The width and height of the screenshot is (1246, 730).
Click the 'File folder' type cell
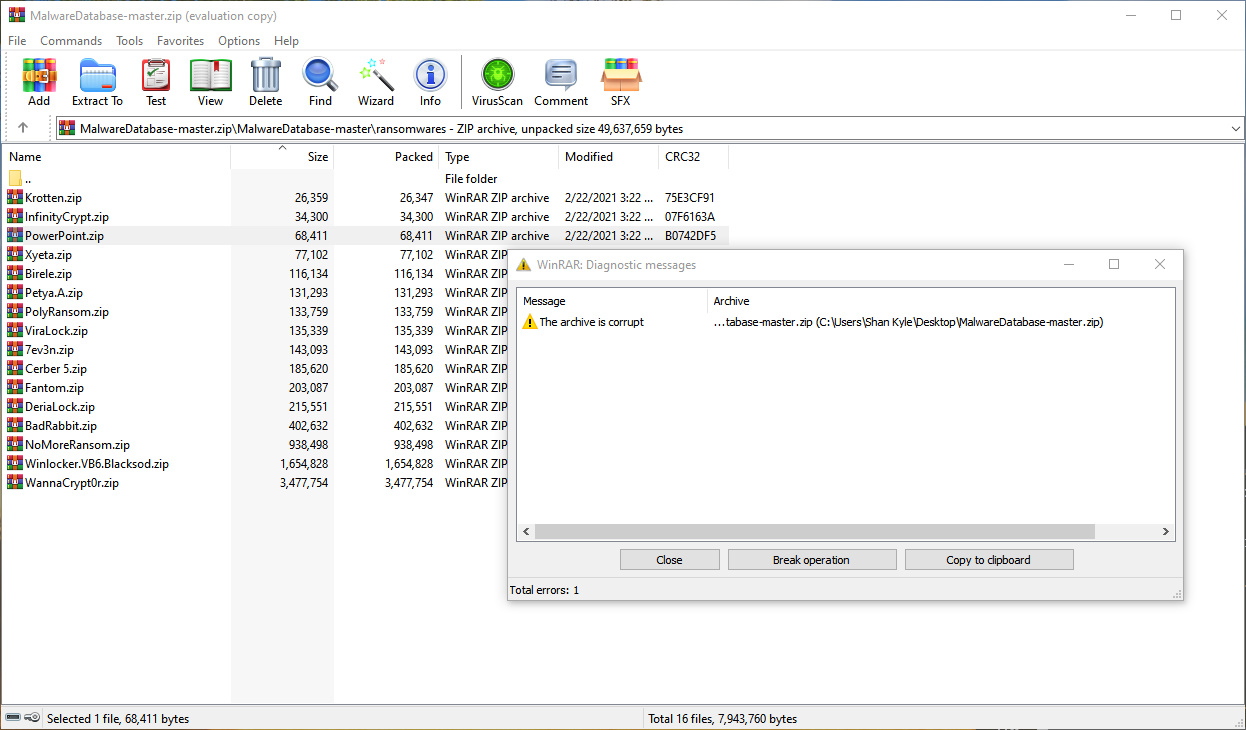(x=471, y=179)
